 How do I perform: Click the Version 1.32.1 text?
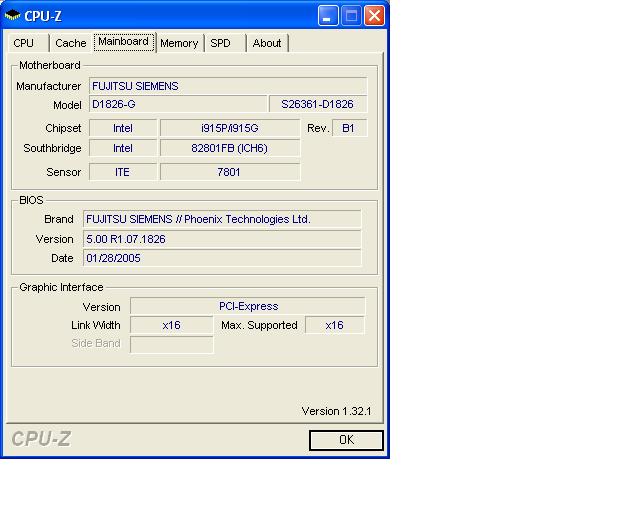(336, 411)
